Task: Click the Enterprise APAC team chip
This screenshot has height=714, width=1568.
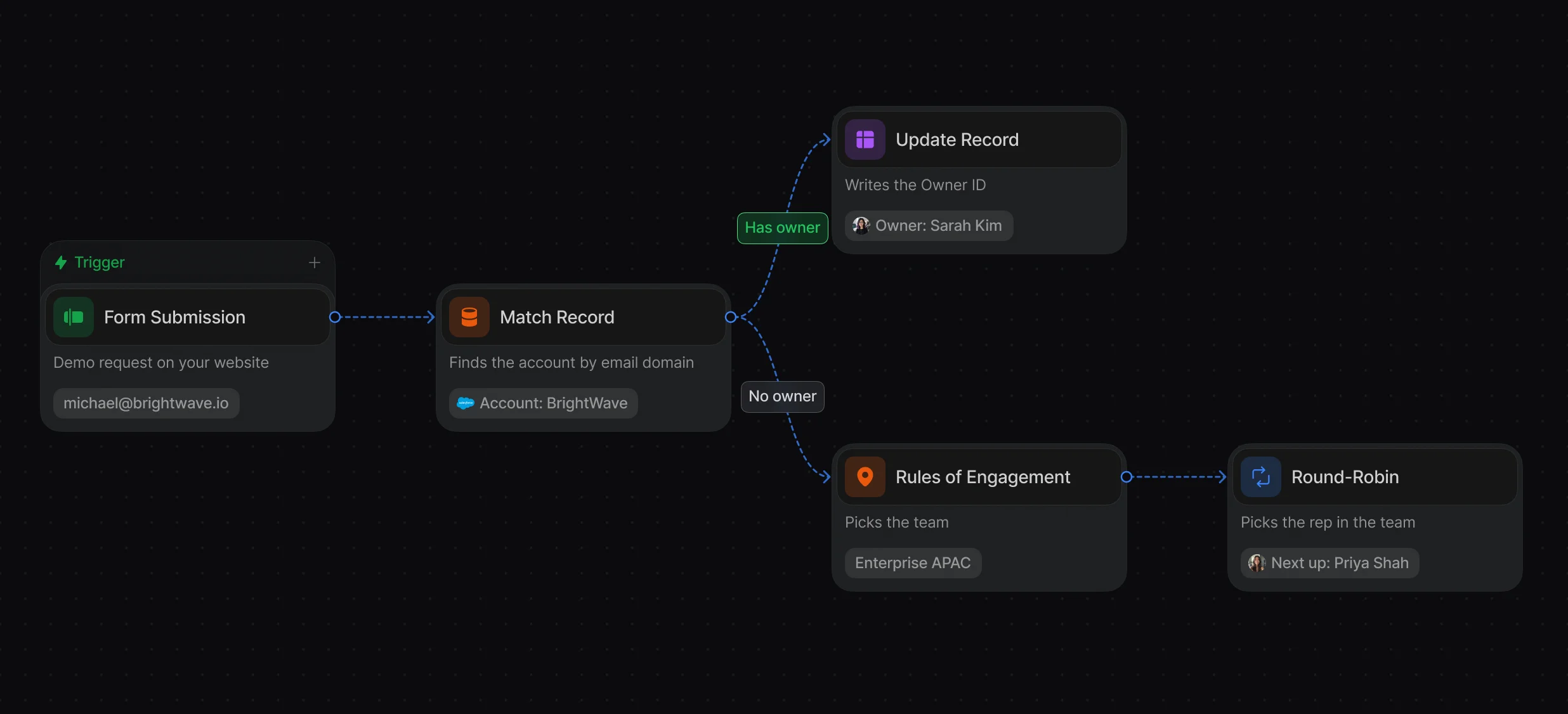Action: tap(913, 563)
